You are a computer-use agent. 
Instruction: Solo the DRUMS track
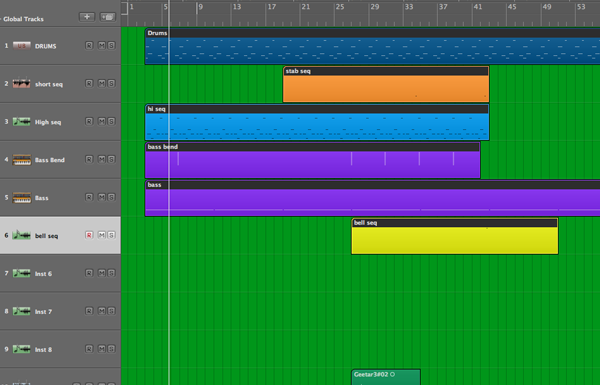pos(111,46)
